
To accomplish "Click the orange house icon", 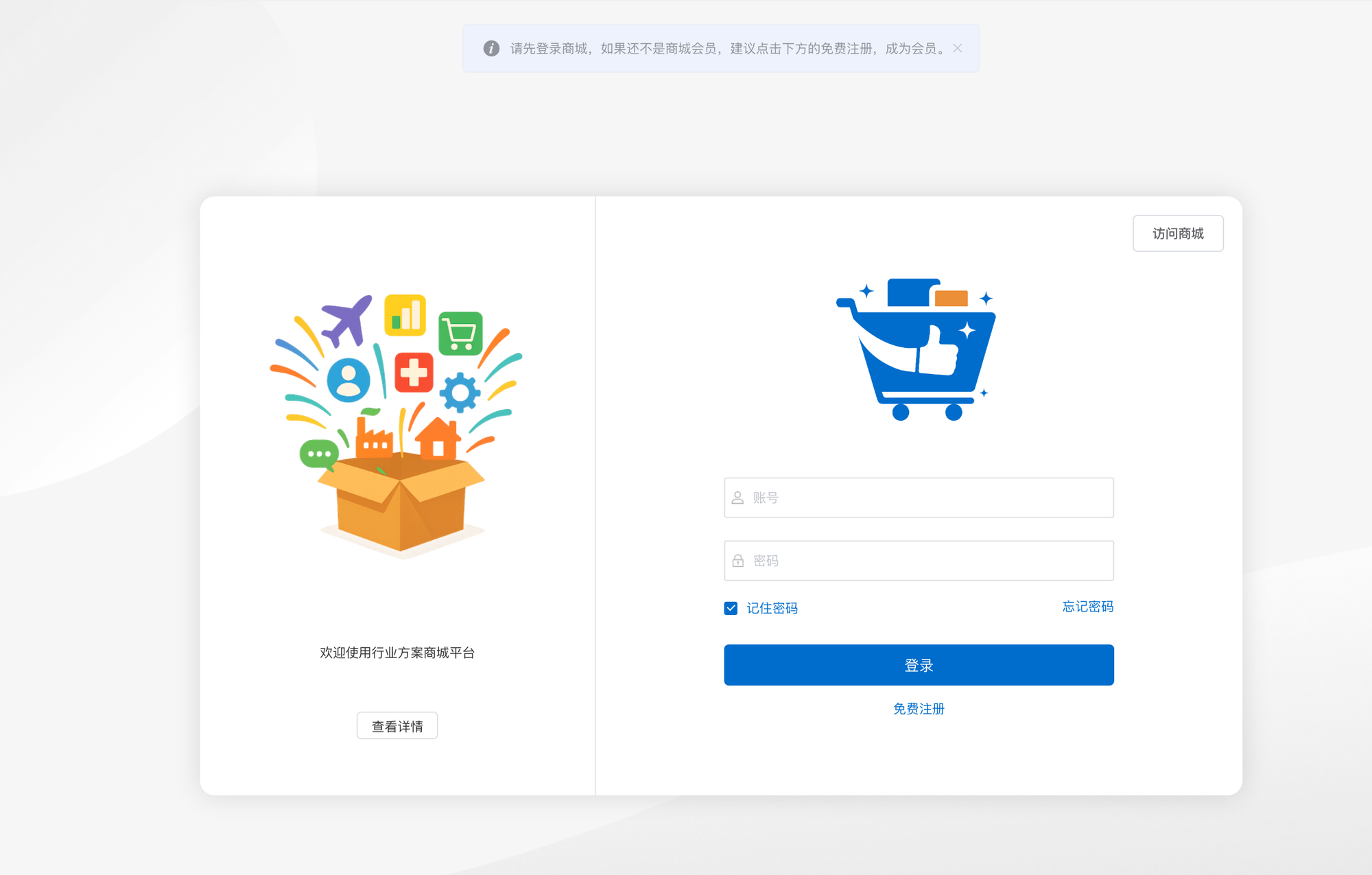I will [x=437, y=438].
